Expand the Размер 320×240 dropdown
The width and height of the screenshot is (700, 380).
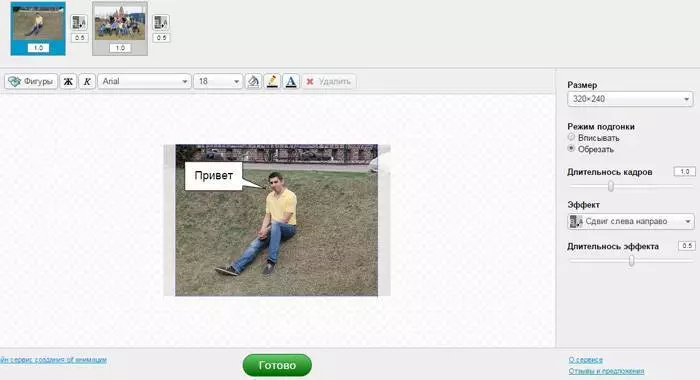pos(630,99)
